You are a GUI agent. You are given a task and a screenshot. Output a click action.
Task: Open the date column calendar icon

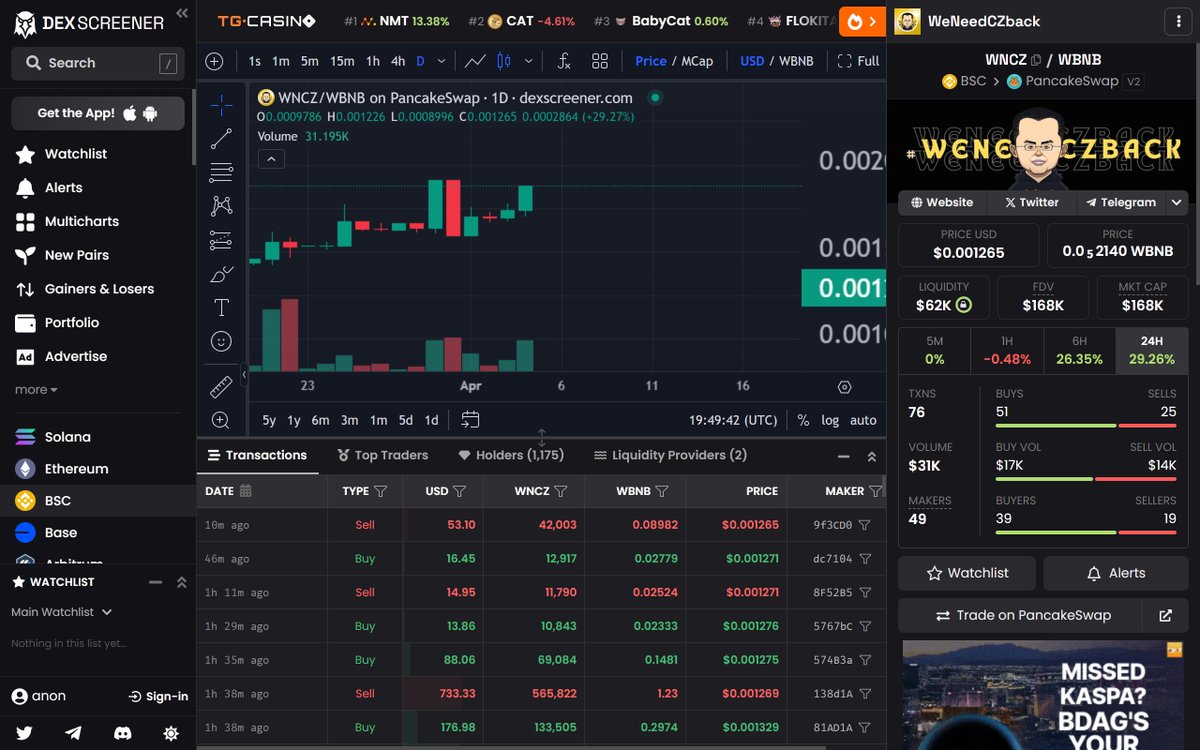click(246, 491)
